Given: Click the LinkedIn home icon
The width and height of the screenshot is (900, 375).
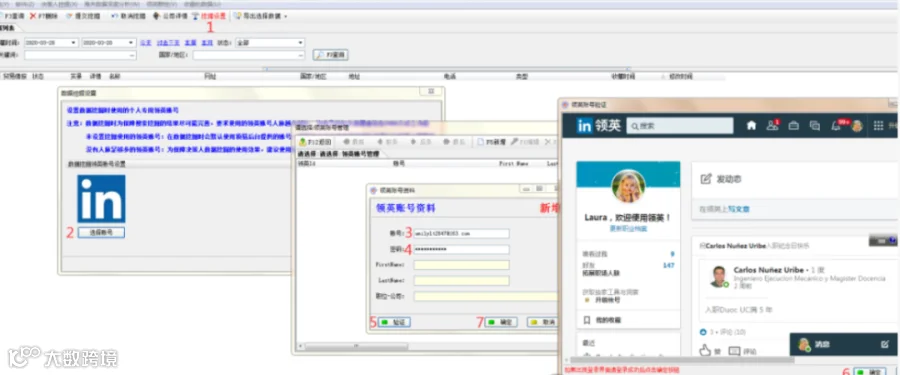Looking at the screenshot, I should click(x=751, y=126).
